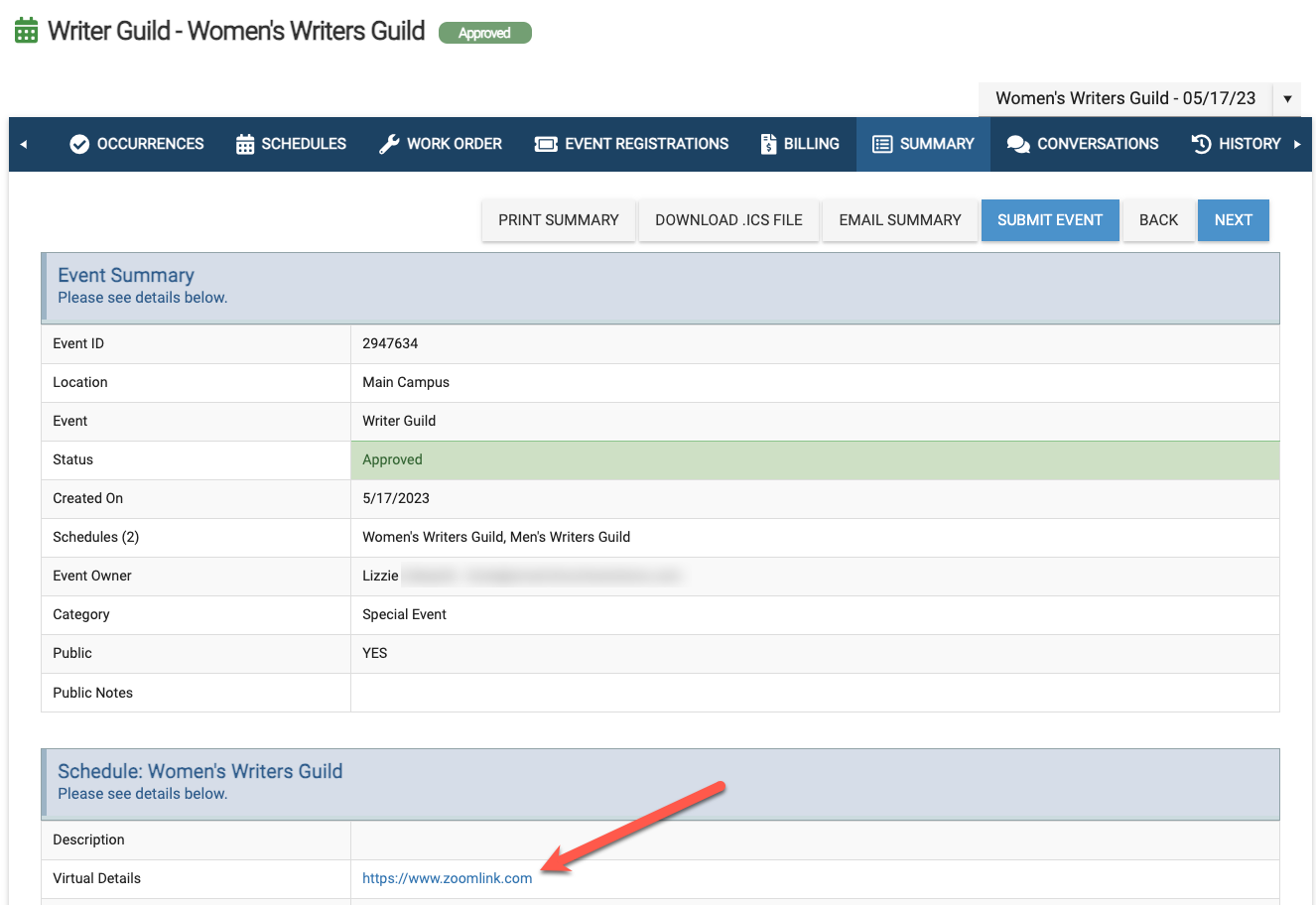Click the History clock icon
Screen dimensions: 1316x905
tap(1201, 144)
